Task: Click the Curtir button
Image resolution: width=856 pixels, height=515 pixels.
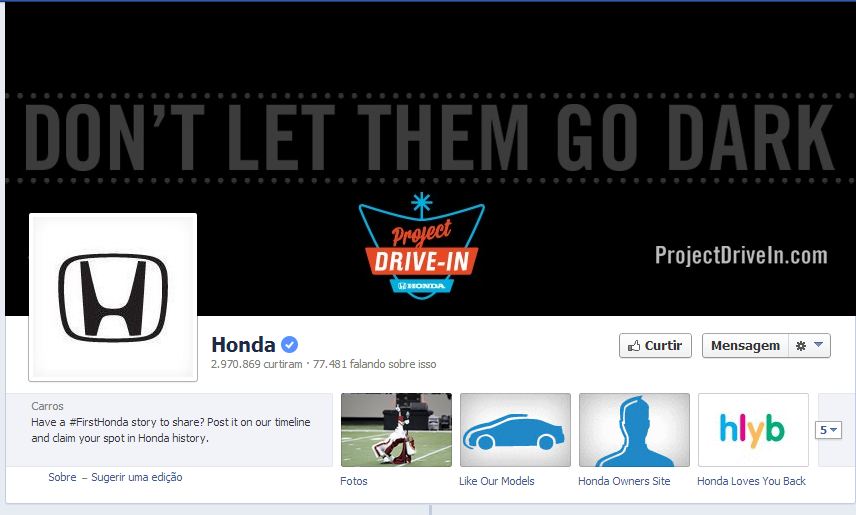Action: [x=655, y=346]
